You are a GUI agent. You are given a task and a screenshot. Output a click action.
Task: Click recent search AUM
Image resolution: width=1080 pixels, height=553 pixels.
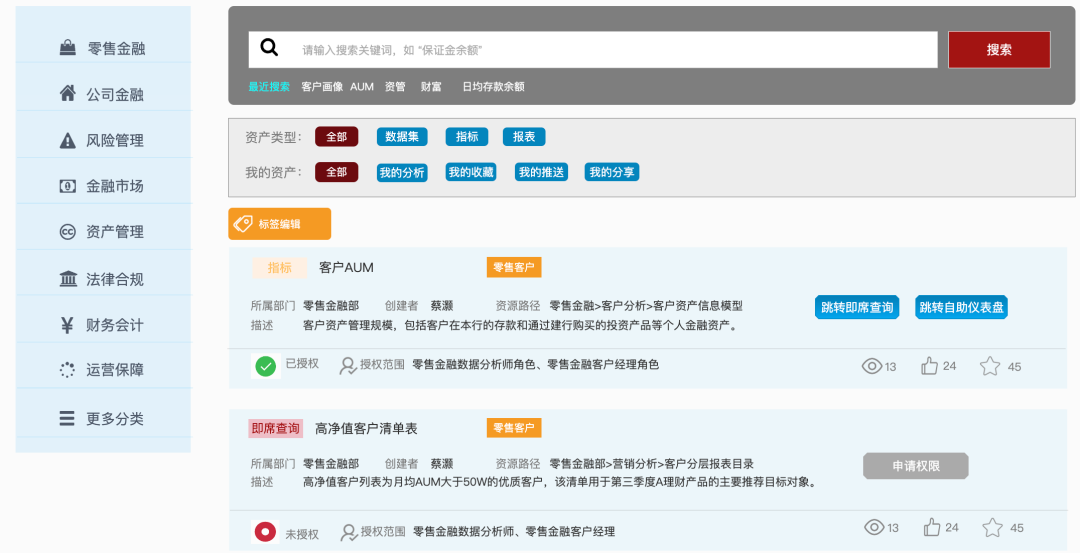(x=362, y=87)
